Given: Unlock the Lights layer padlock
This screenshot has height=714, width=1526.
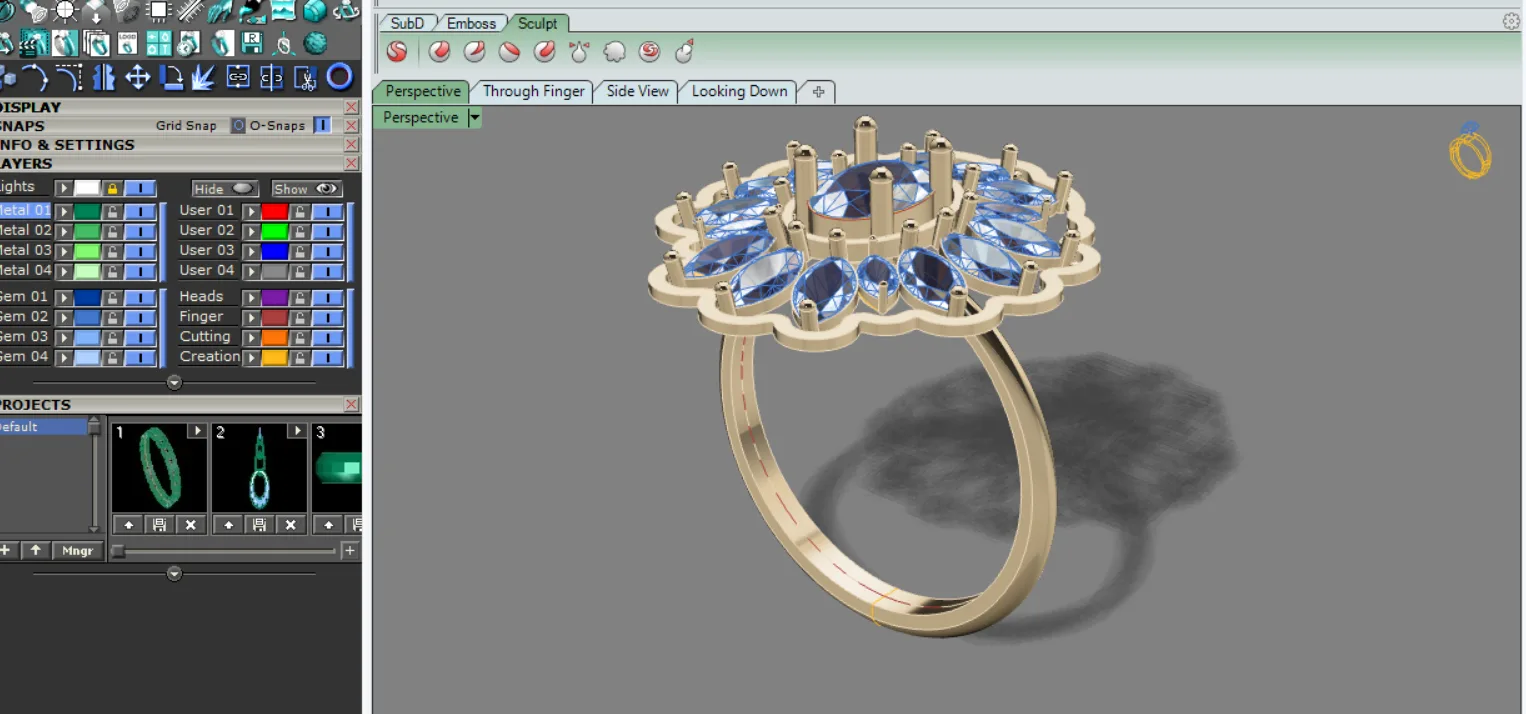Looking at the screenshot, I should tap(112, 188).
